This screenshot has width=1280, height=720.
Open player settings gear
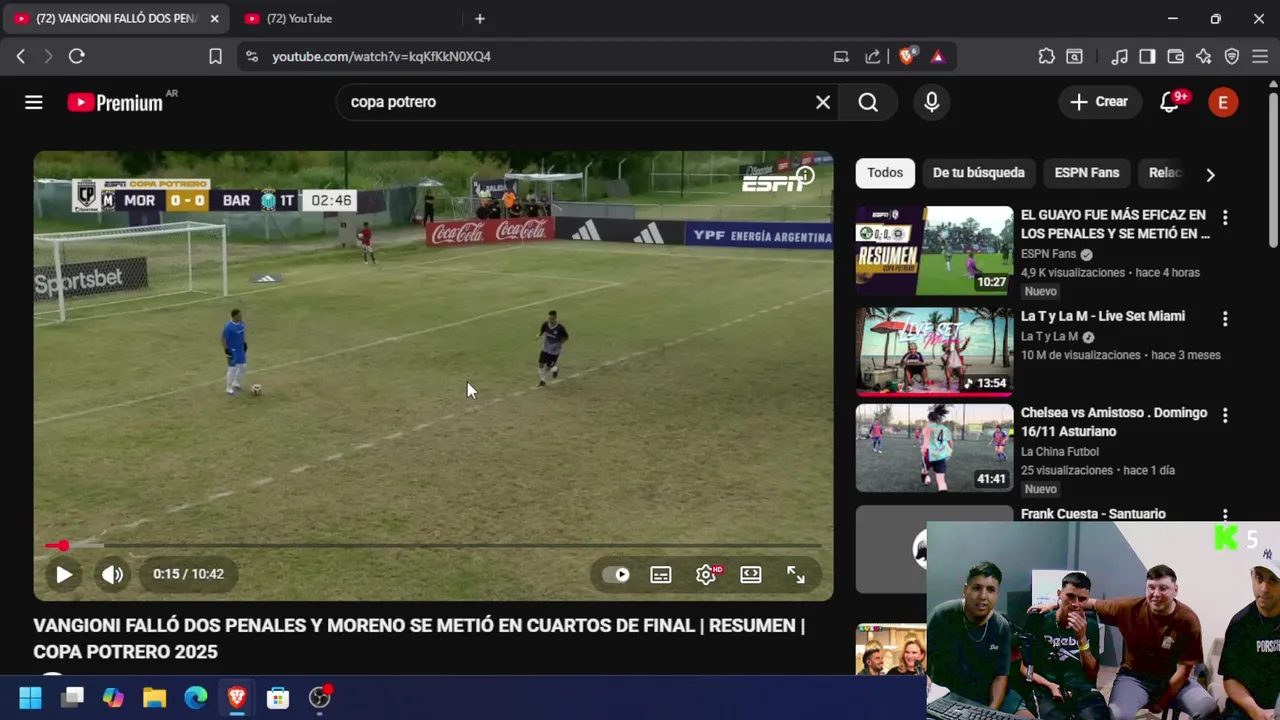pos(707,575)
